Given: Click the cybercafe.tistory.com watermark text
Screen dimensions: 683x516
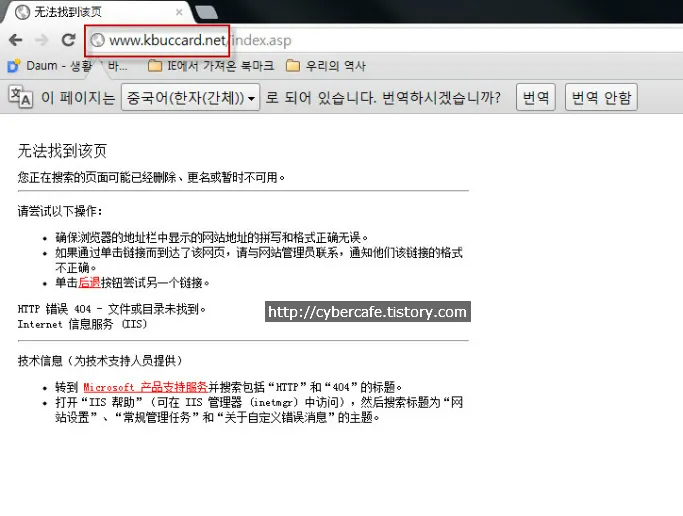Looking at the screenshot, I should tap(367, 312).
